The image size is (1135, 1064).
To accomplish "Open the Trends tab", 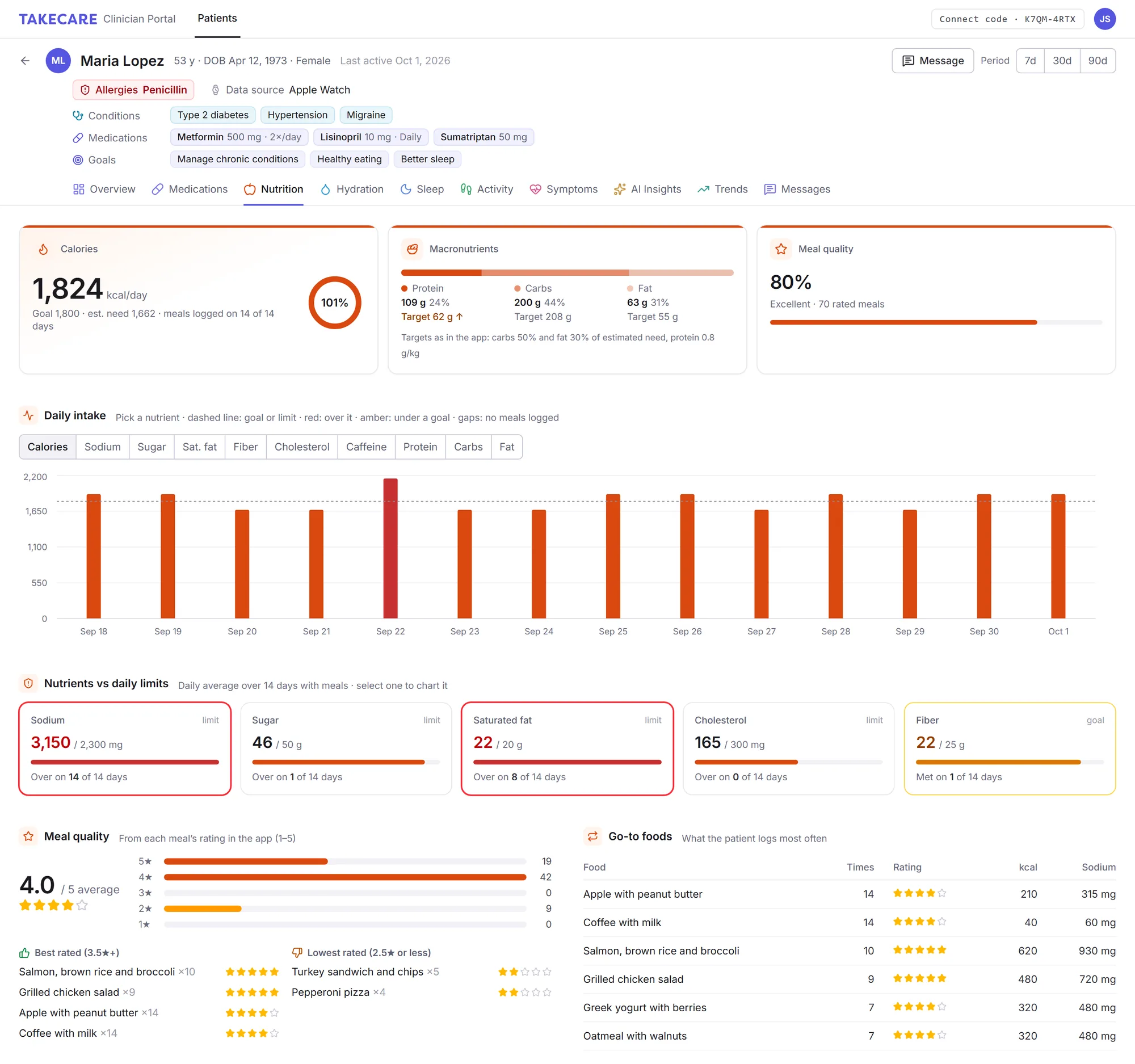I will [722, 189].
